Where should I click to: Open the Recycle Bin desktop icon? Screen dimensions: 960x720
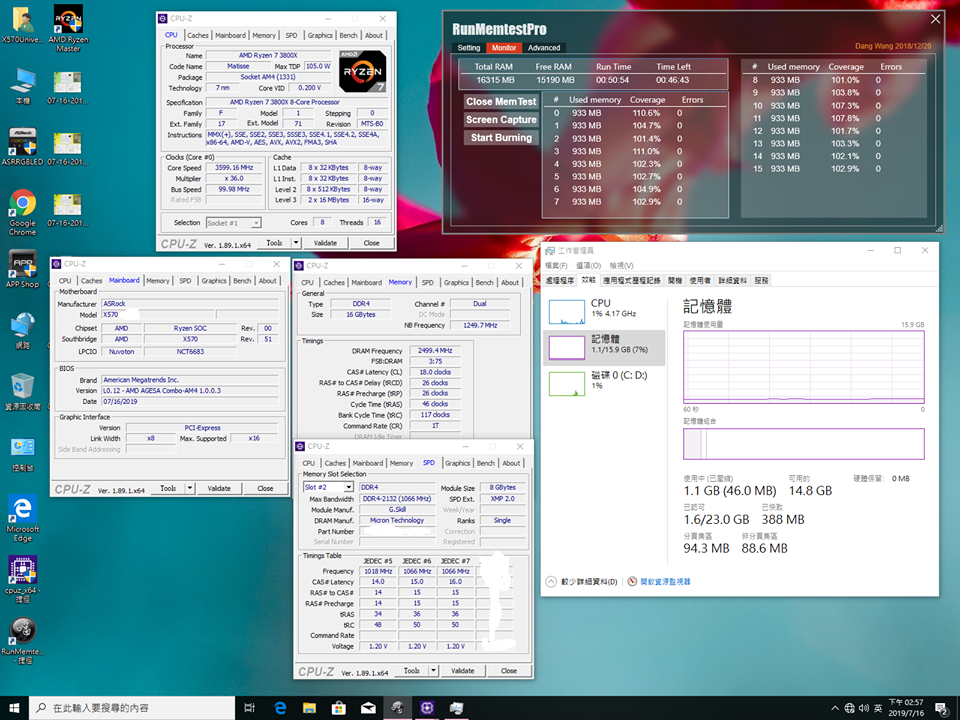click(x=23, y=392)
